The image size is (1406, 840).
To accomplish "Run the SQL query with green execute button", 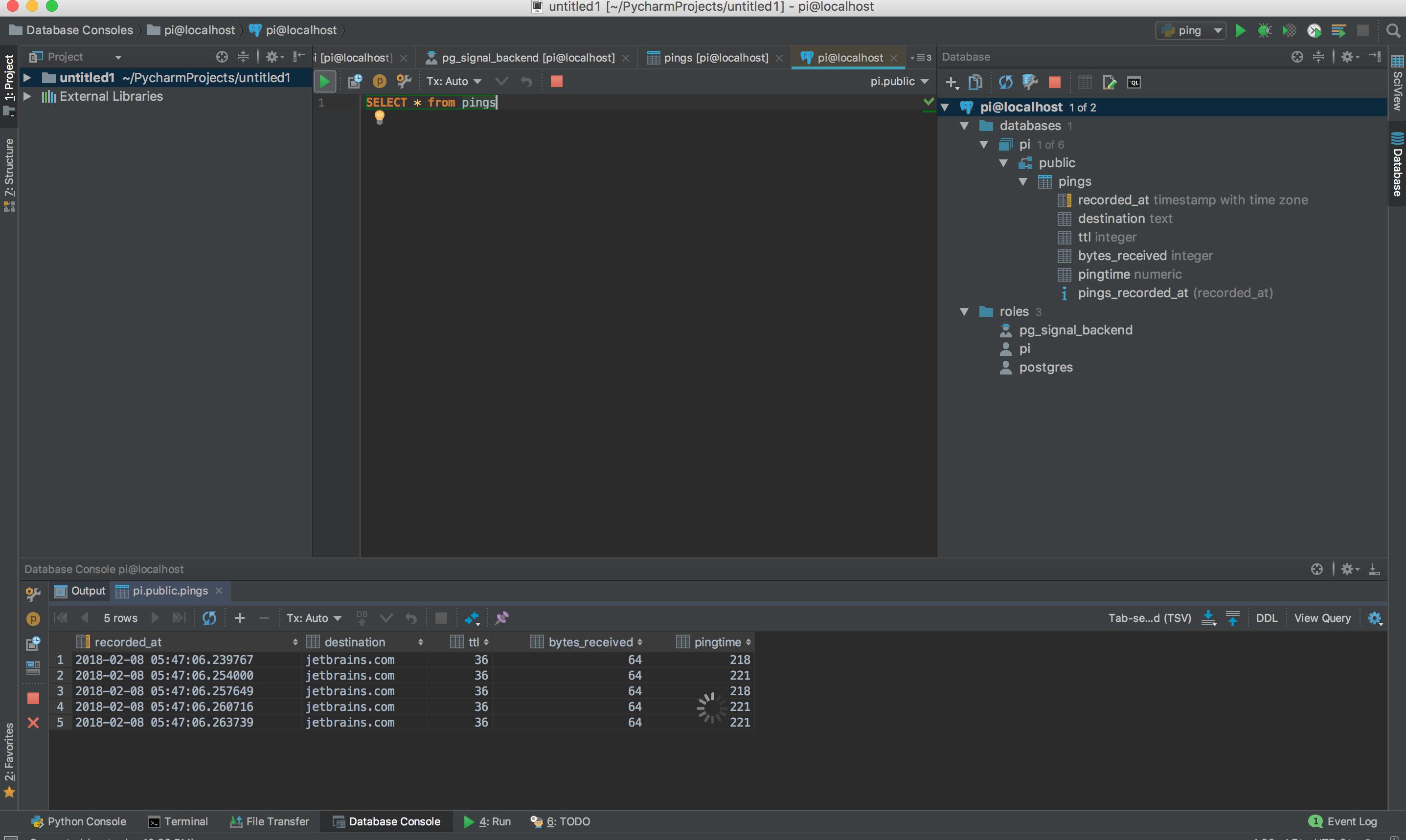I will pyautogui.click(x=324, y=82).
